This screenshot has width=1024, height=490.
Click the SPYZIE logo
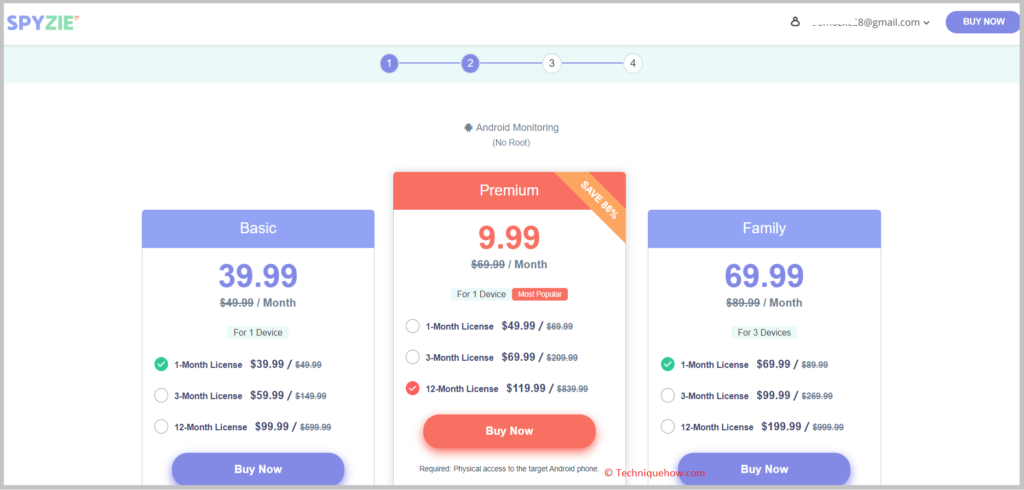tap(42, 22)
